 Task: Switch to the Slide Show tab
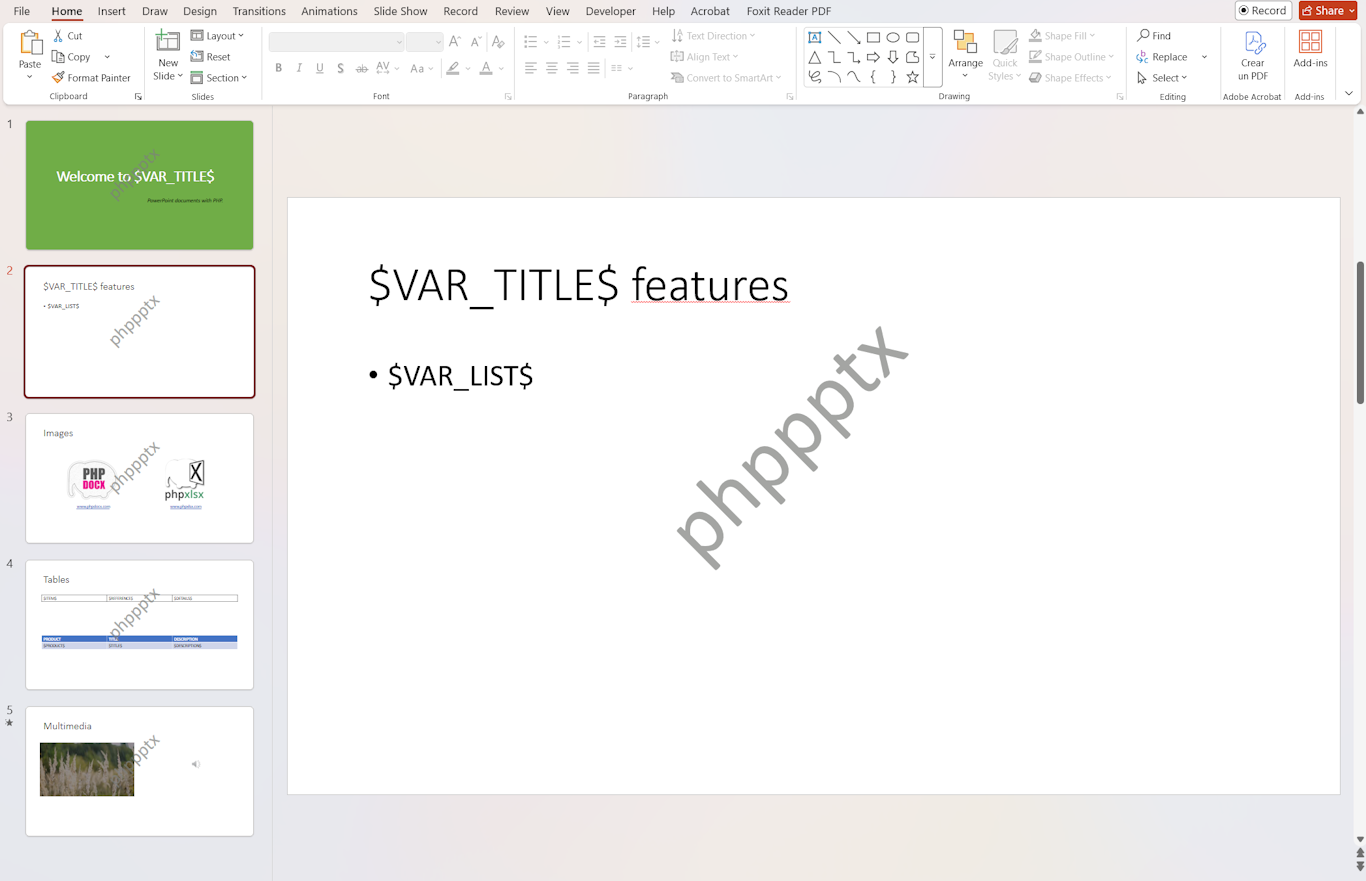400,11
